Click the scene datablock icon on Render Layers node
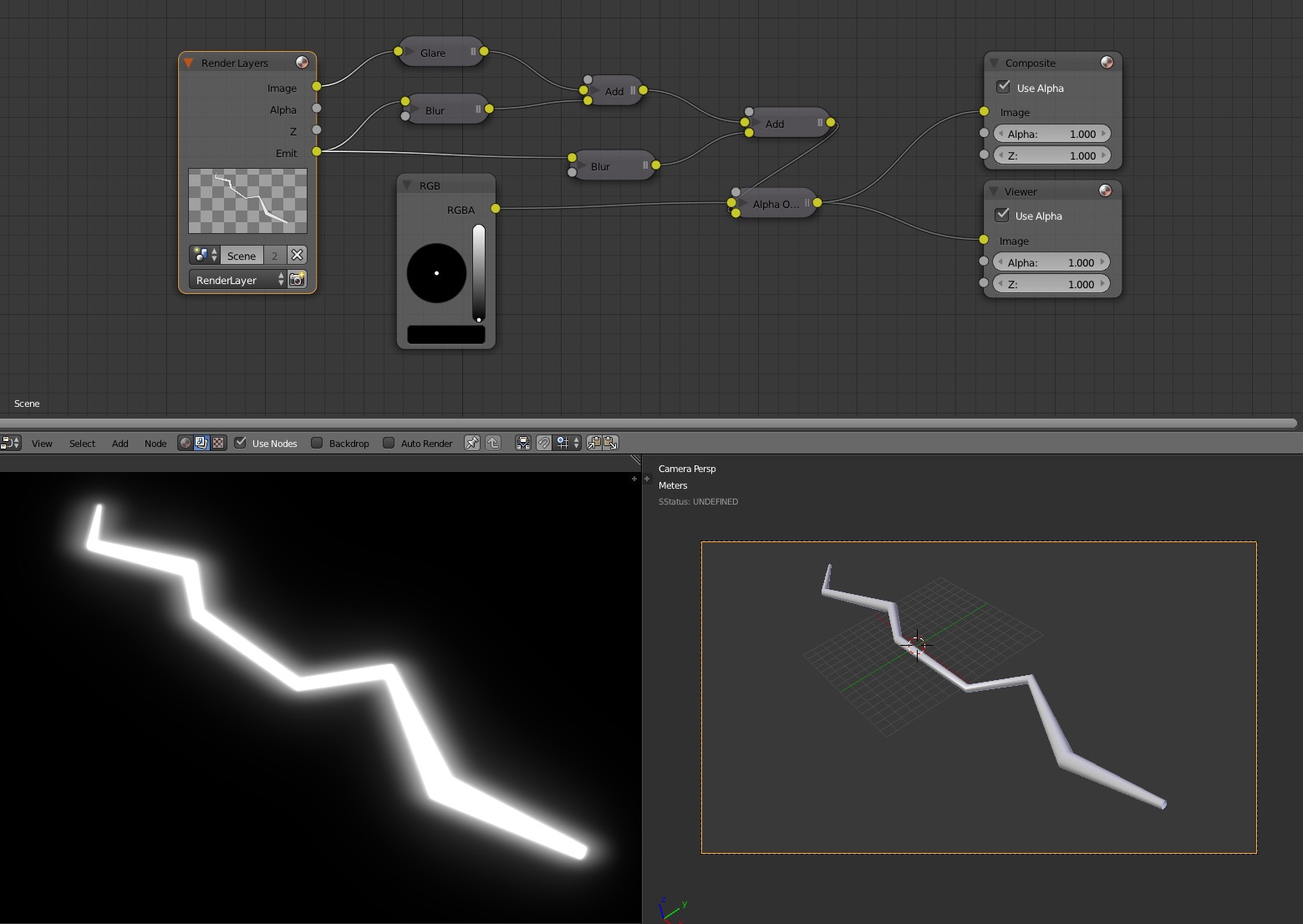The image size is (1303, 924). pyautogui.click(x=201, y=255)
